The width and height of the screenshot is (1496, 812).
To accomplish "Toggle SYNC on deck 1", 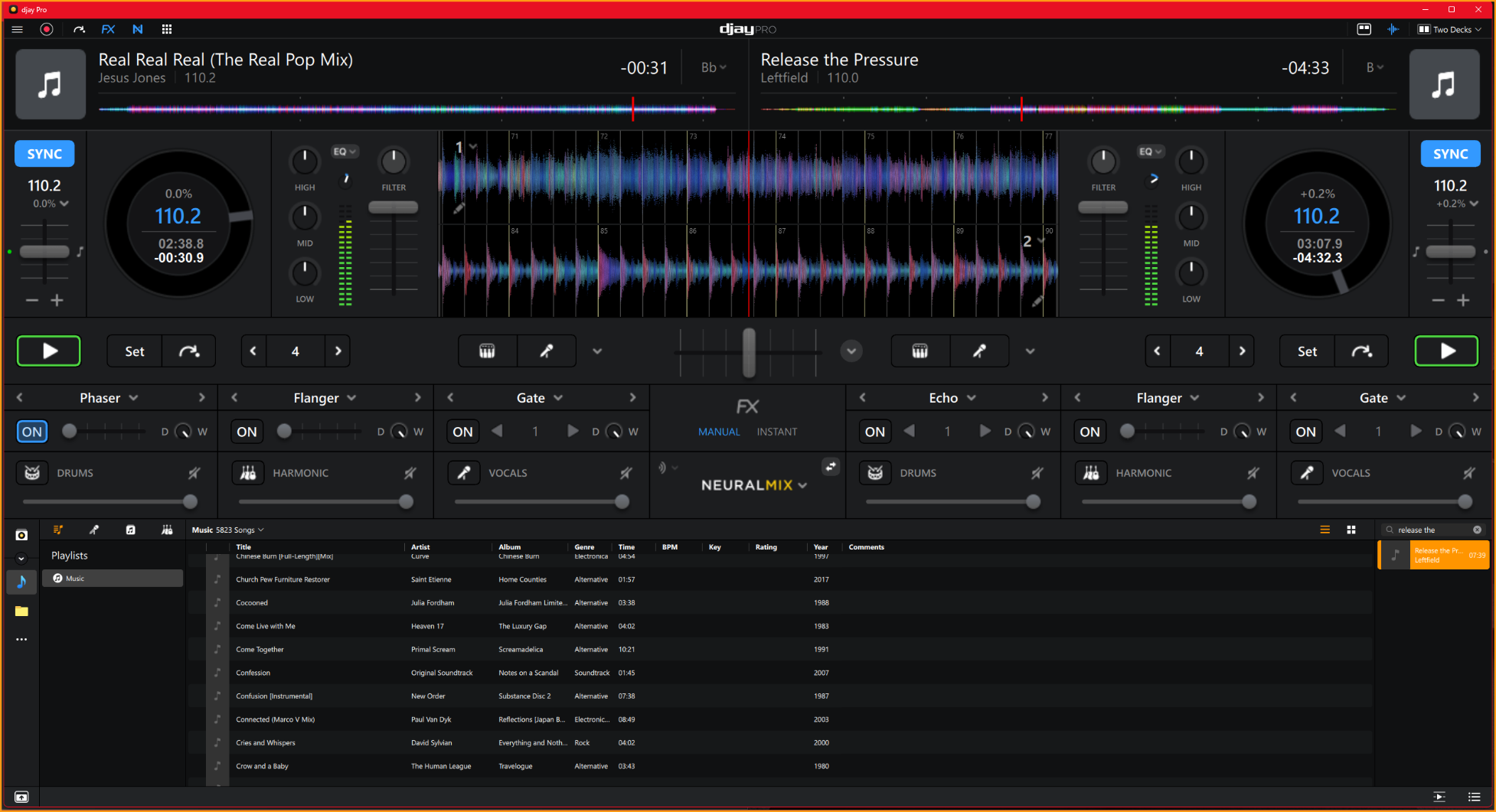I will [x=44, y=154].
